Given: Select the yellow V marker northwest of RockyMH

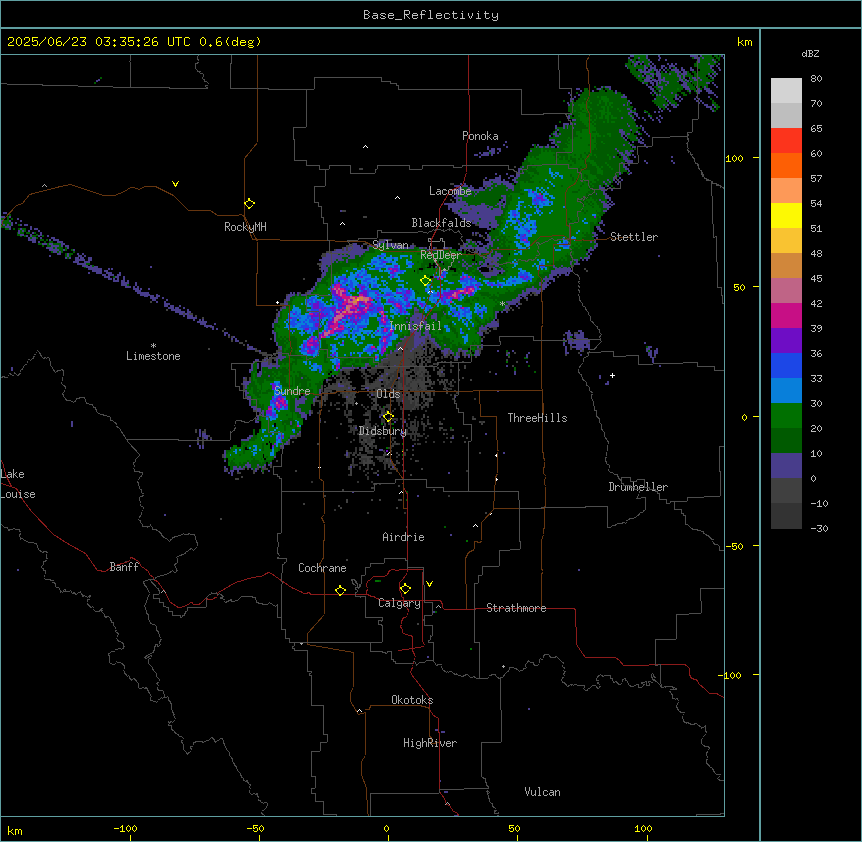Looking at the screenshot, I should (175, 184).
